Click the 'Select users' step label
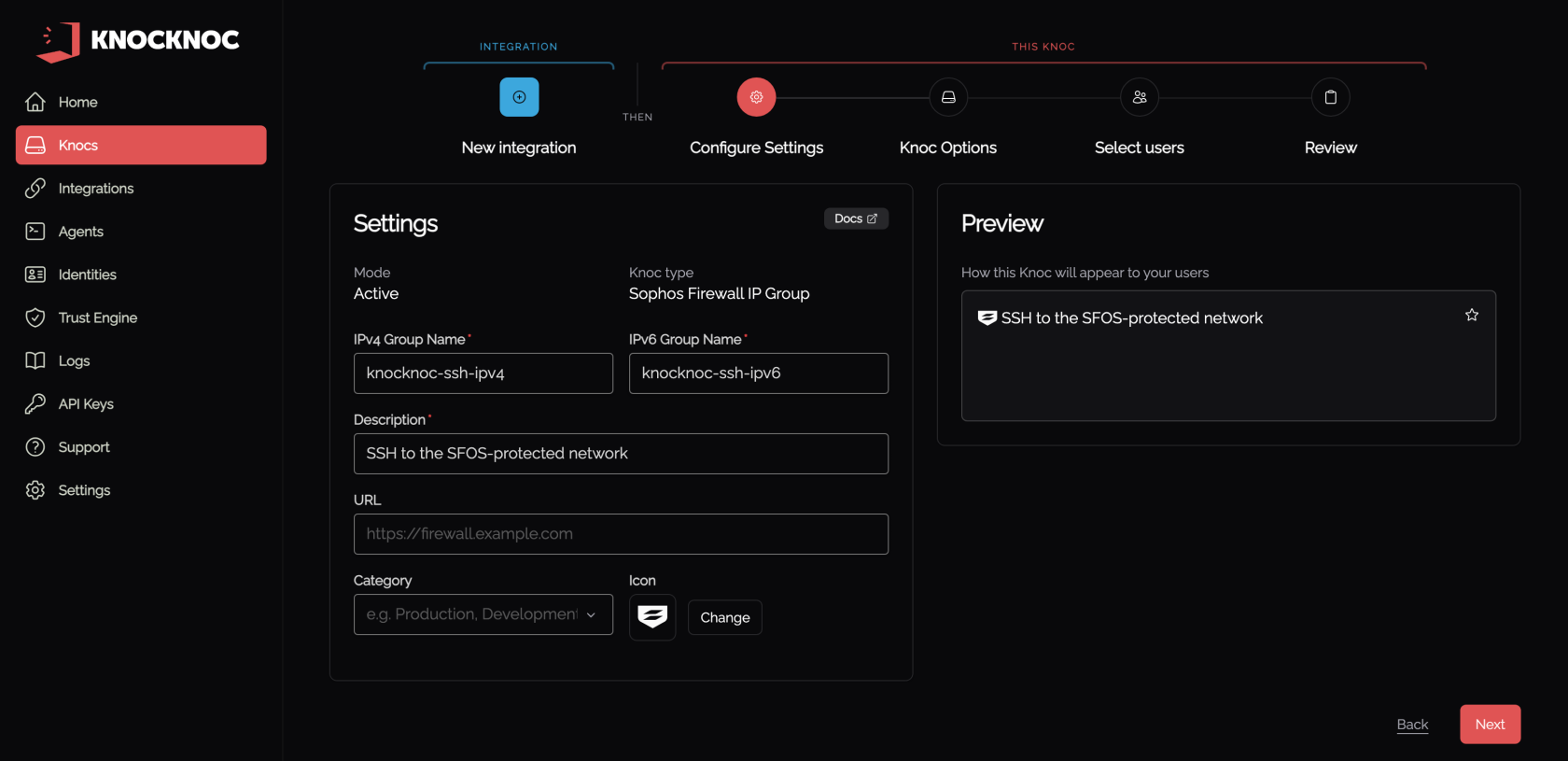 1140,148
